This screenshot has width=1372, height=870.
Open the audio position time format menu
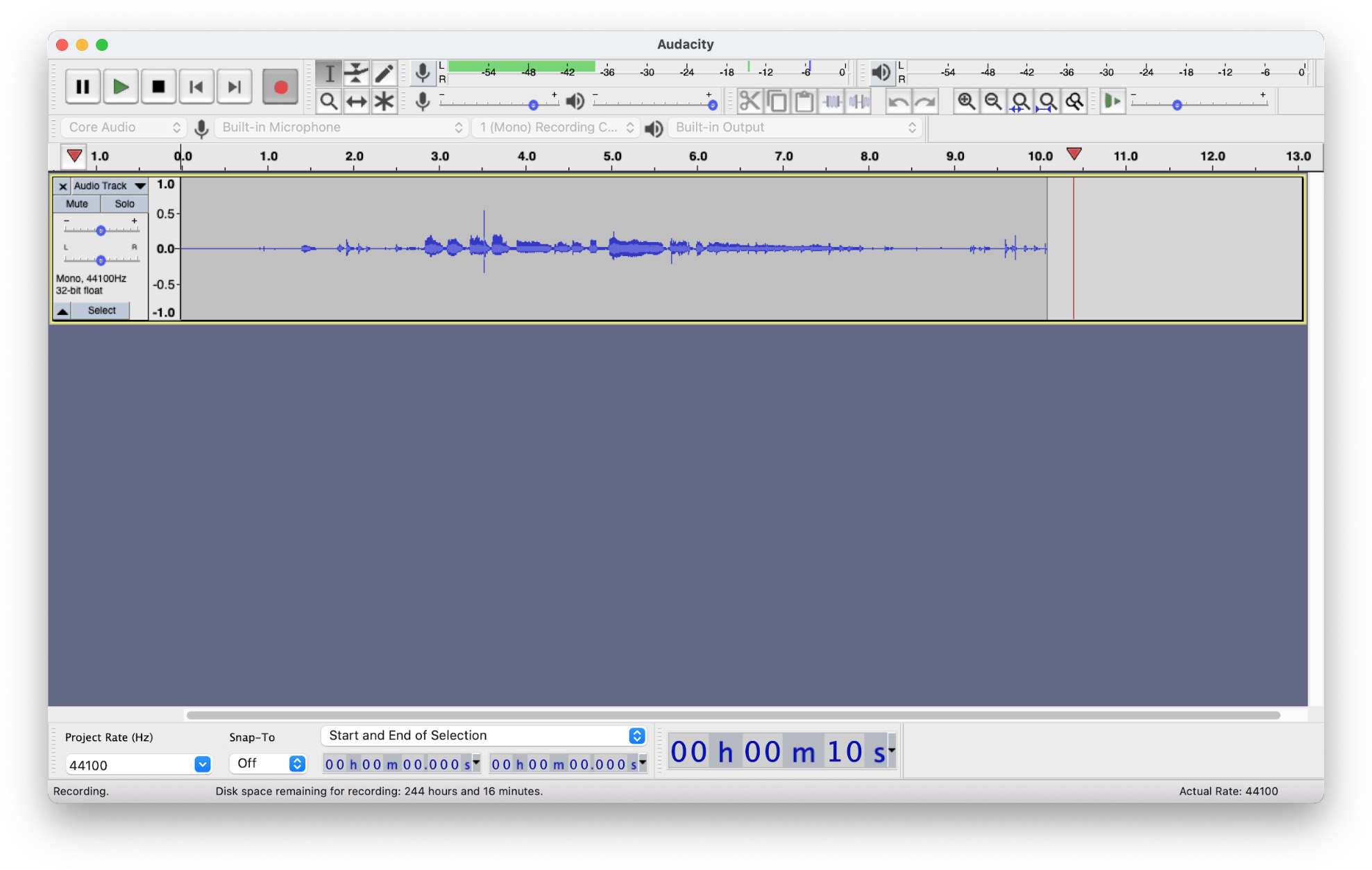pos(892,750)
